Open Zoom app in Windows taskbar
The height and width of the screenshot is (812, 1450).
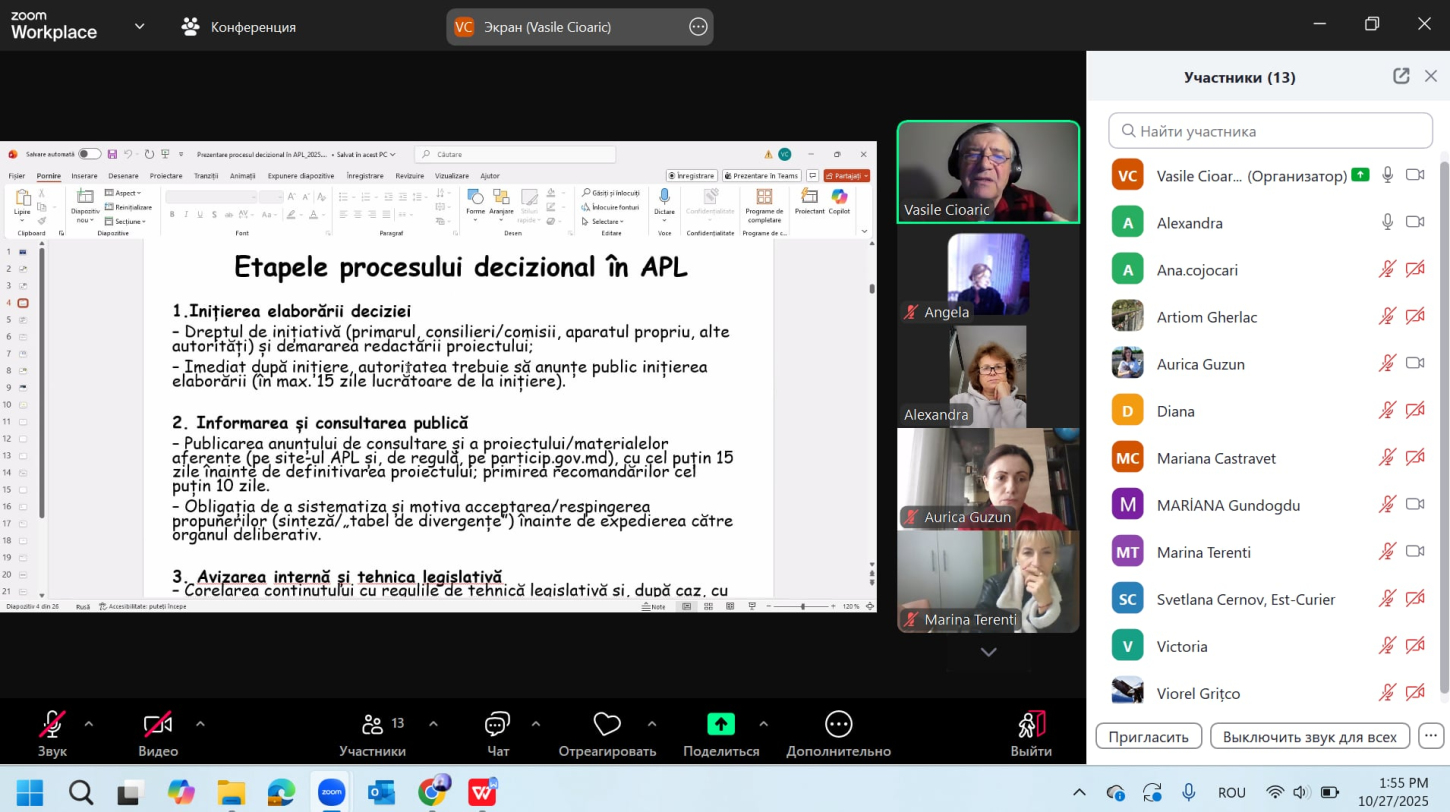(331, 793)
